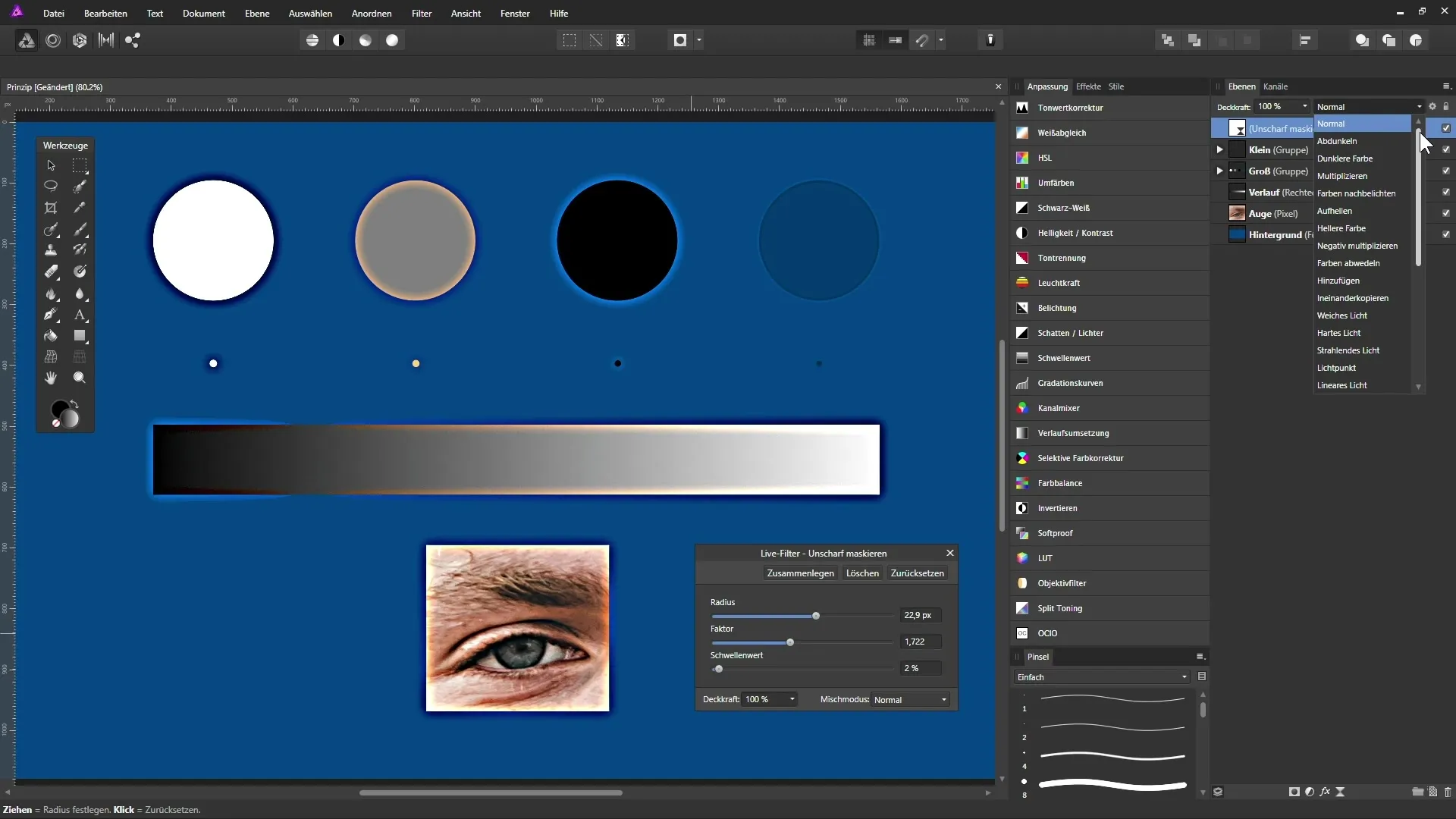
Task: Select the burn tool flame icon
Action: coord(51,293)
